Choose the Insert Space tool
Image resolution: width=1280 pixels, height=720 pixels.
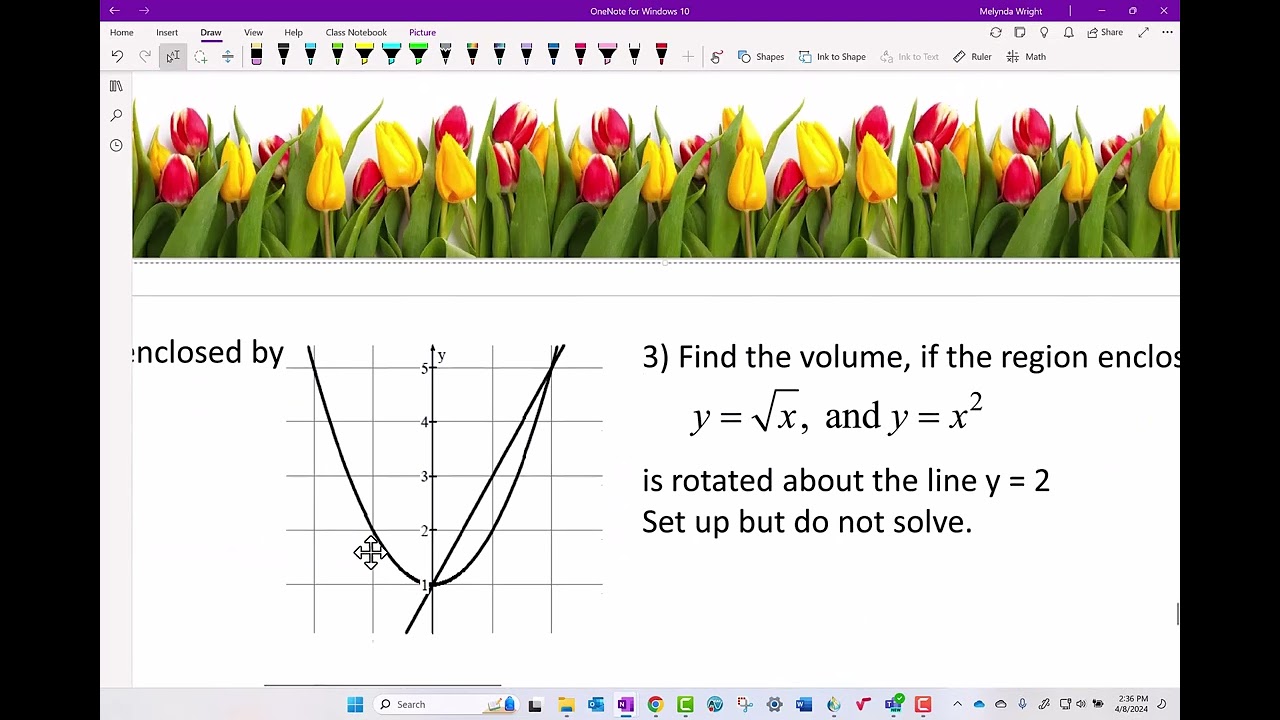click(228, 57)
